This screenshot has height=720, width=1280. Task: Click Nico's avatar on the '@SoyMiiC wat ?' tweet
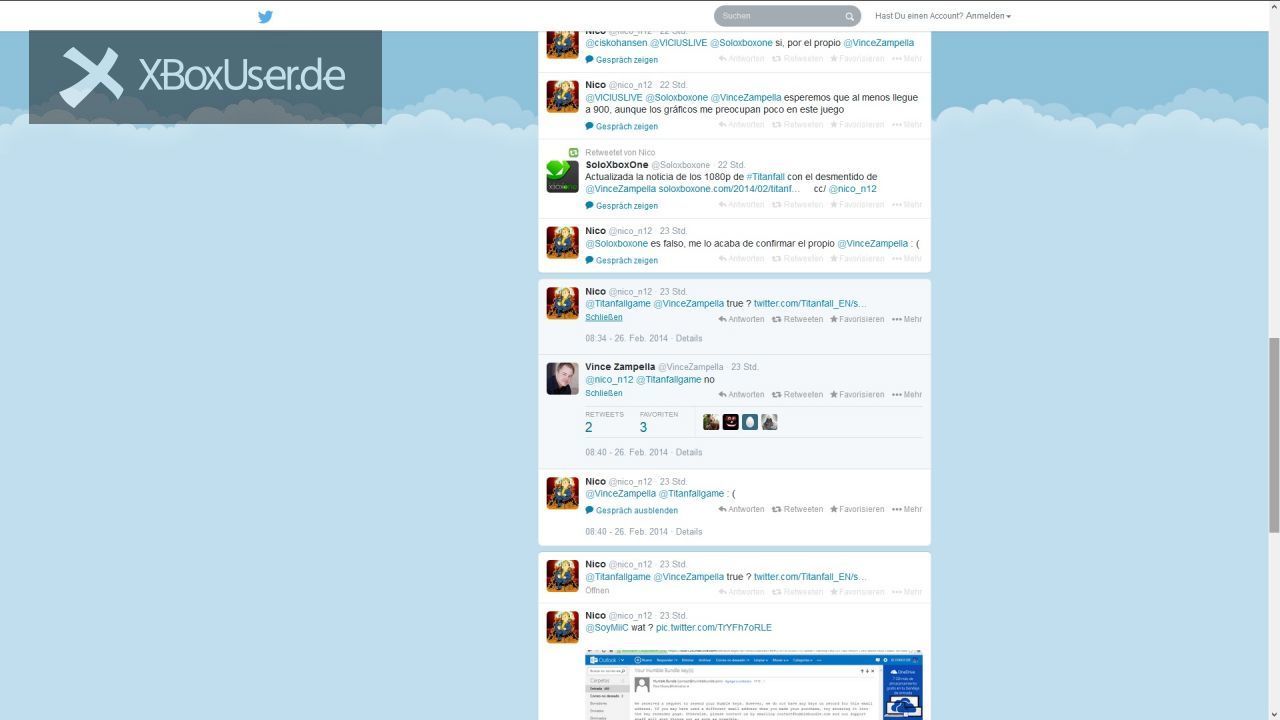562,627
